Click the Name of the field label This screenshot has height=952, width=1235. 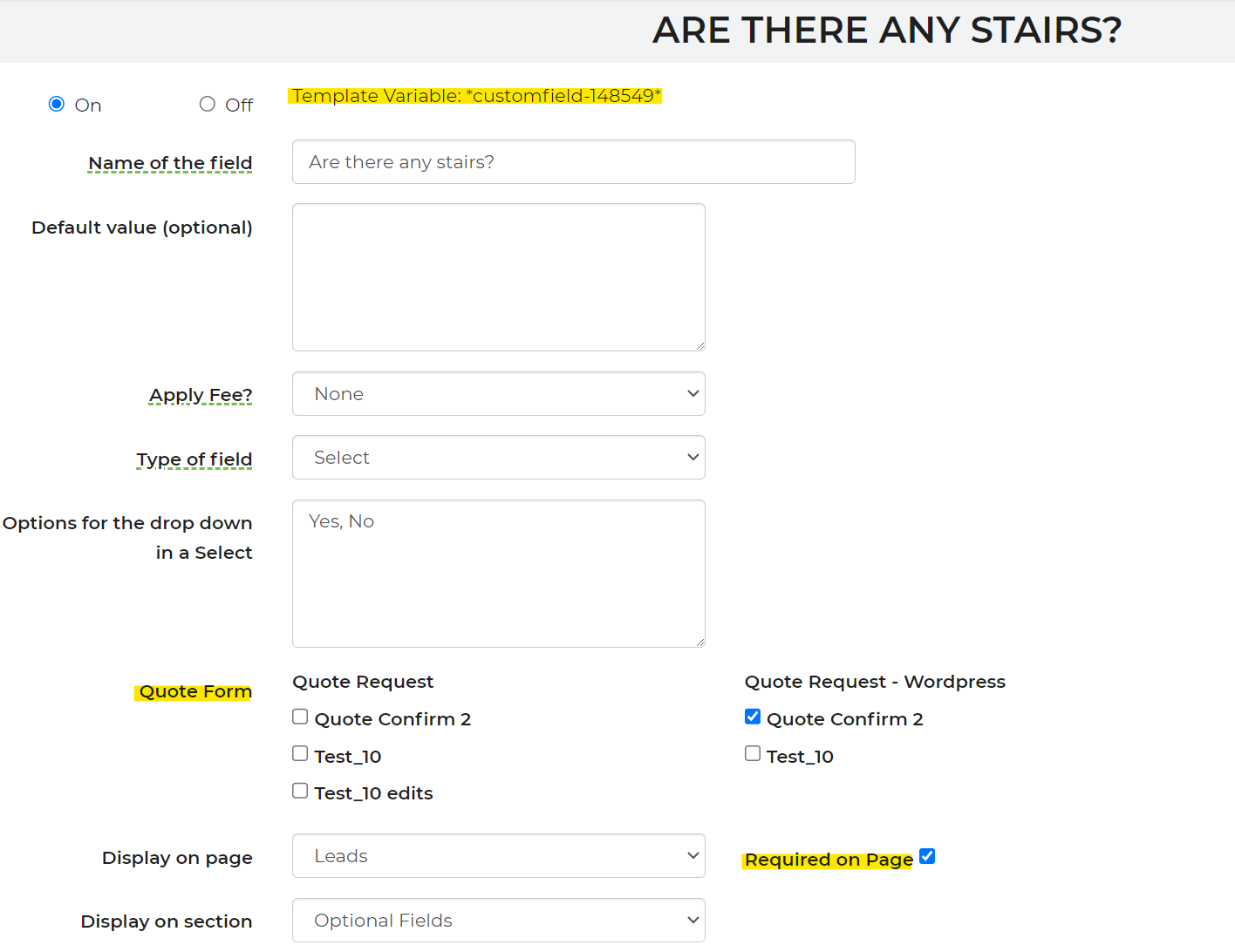click(170, 163)
